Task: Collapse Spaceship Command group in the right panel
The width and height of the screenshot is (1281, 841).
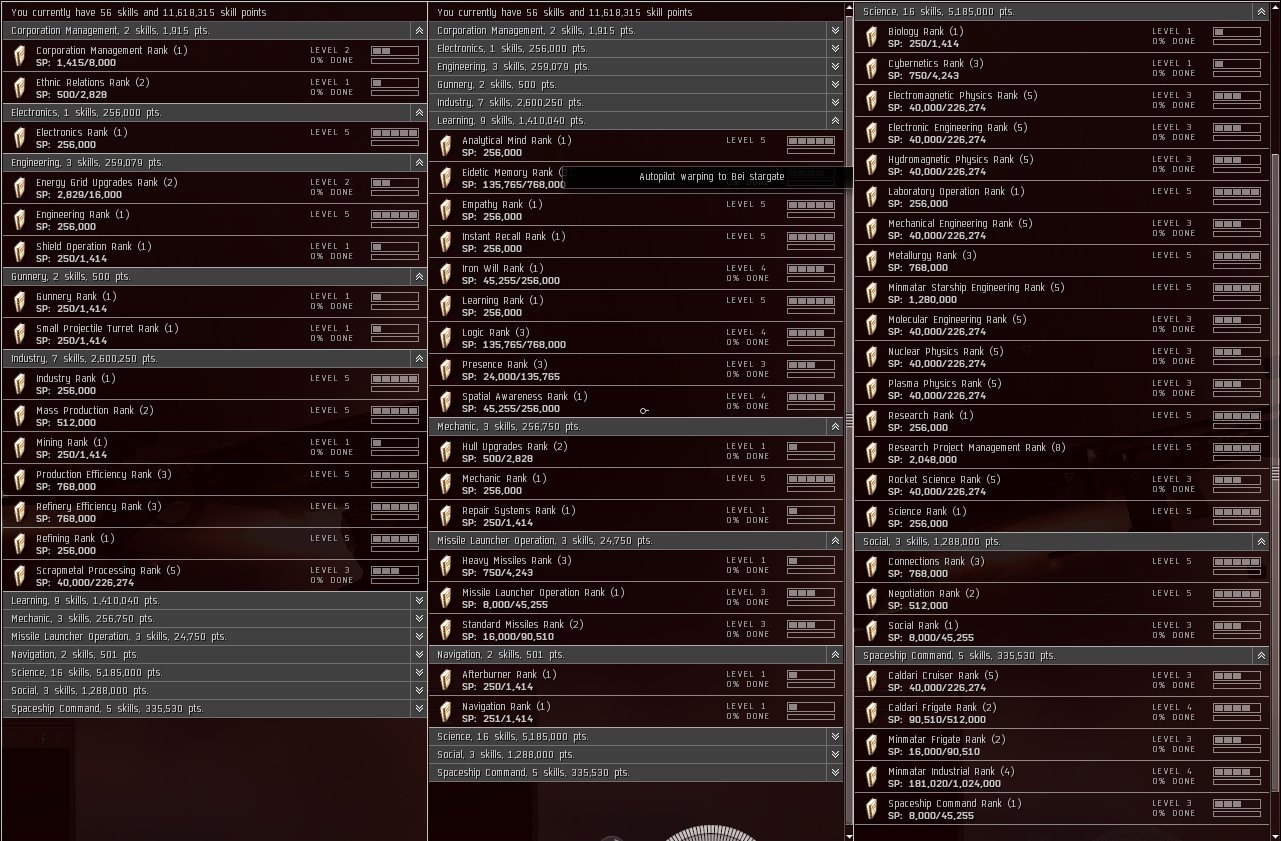Action: coord(1261,656)
